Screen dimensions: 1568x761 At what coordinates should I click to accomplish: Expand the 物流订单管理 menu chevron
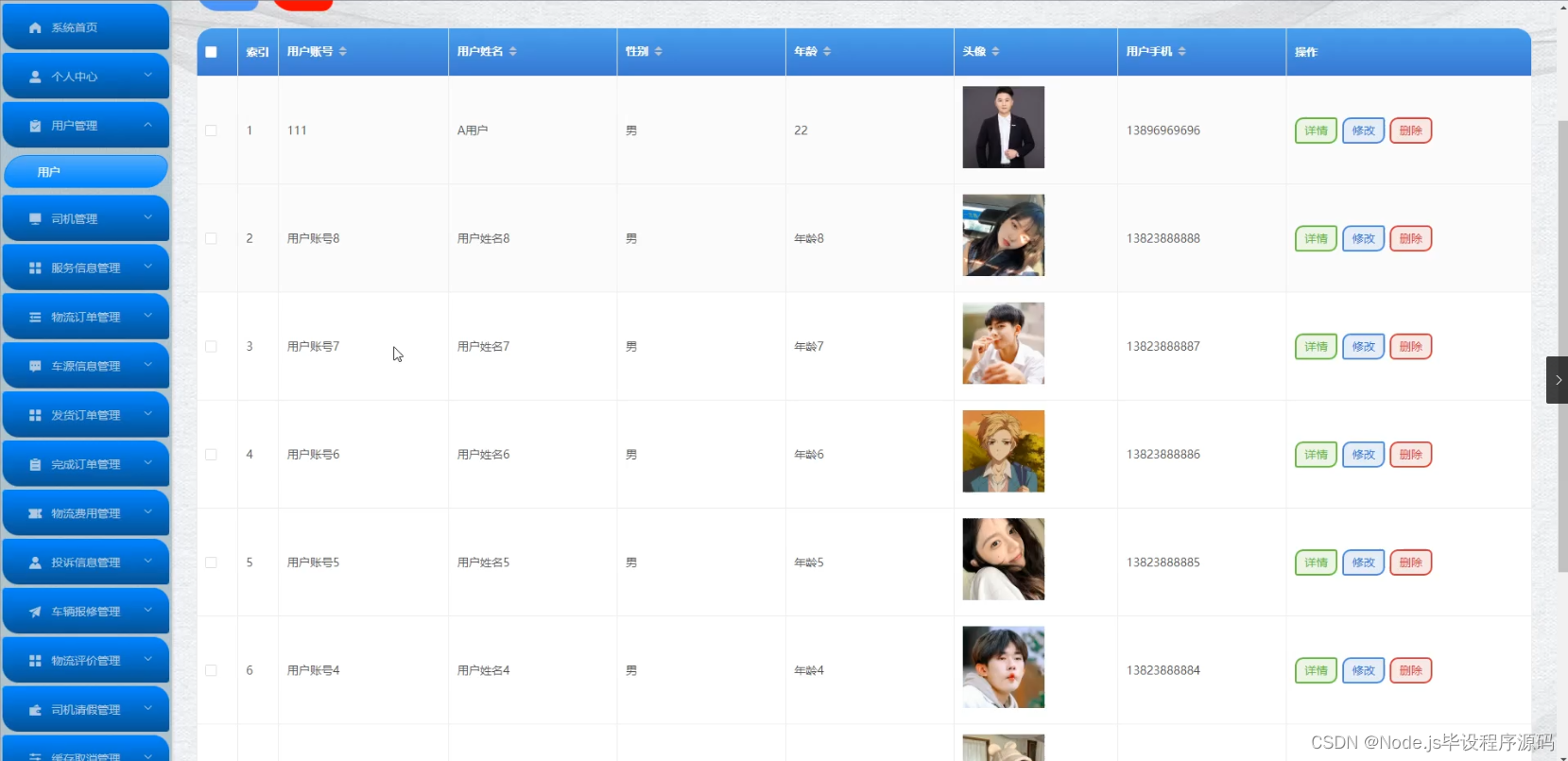pyautogui.click(x=148, y=316)
